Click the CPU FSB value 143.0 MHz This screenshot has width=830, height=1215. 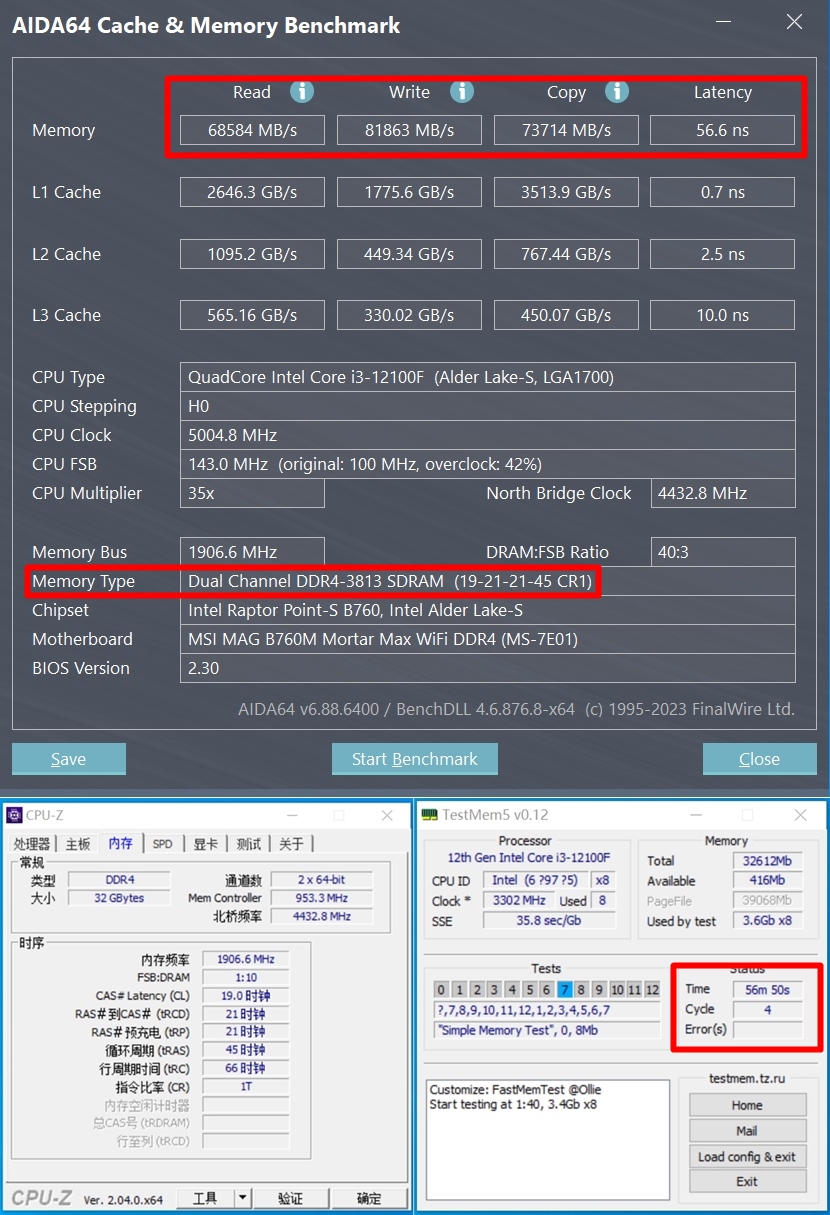click(x=488, y=464)
